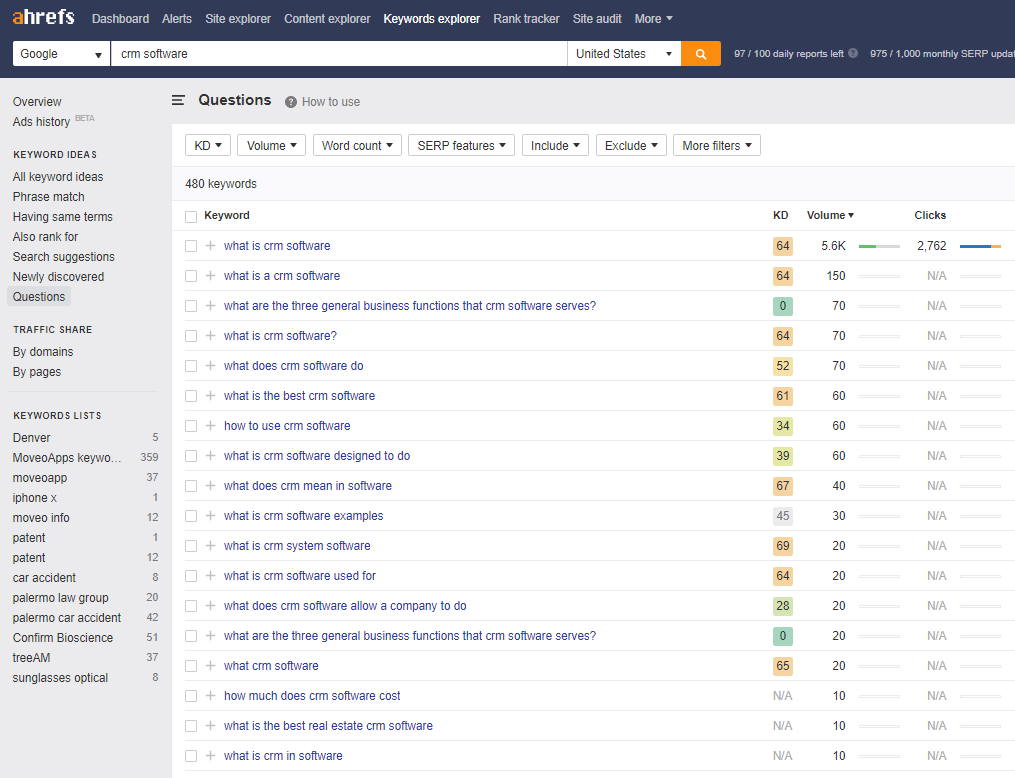Click plus icon for 'what is crm software?'
Image resolution: width=1015 pixels, height=778 pixels.
tap(210, 336)
